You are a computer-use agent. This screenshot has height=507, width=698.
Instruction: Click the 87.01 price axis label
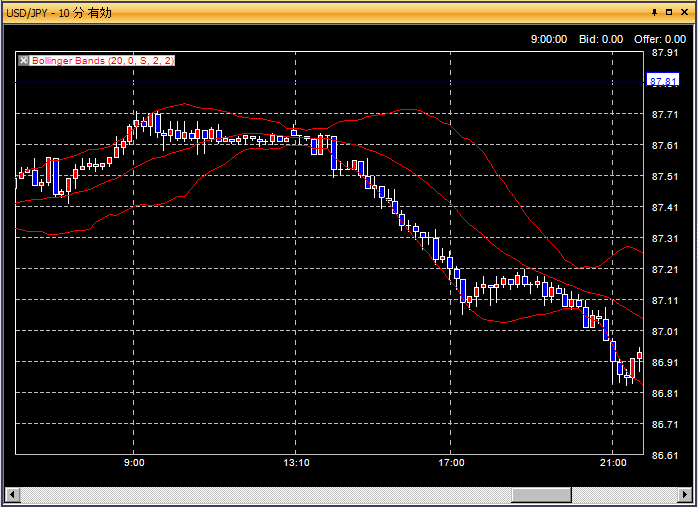(x=664, y=331)
